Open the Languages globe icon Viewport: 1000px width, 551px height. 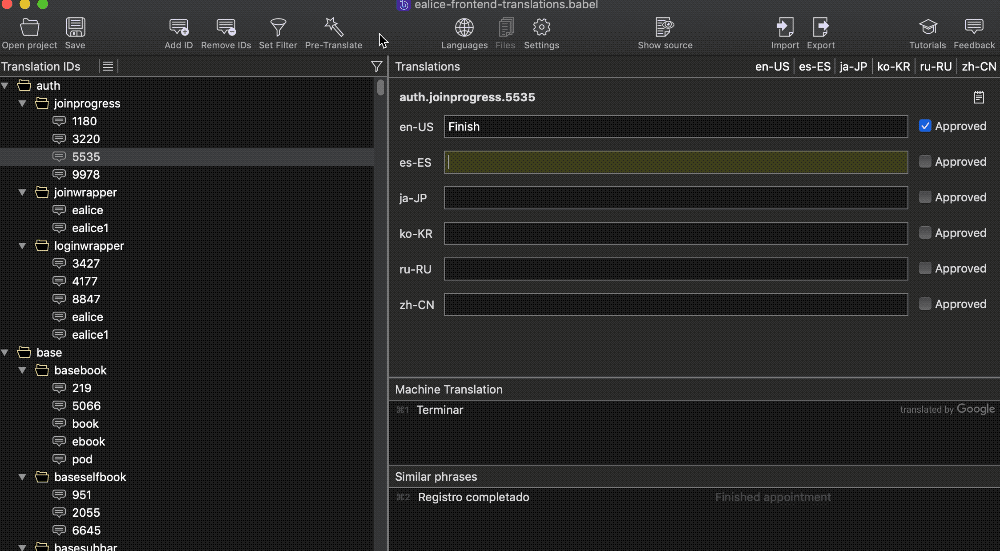coord(464,27)
